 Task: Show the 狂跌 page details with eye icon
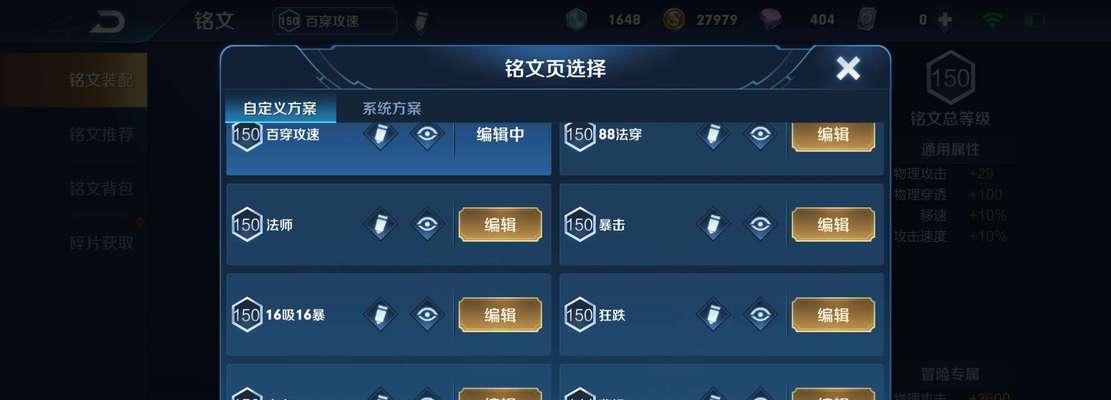point(760,314)
